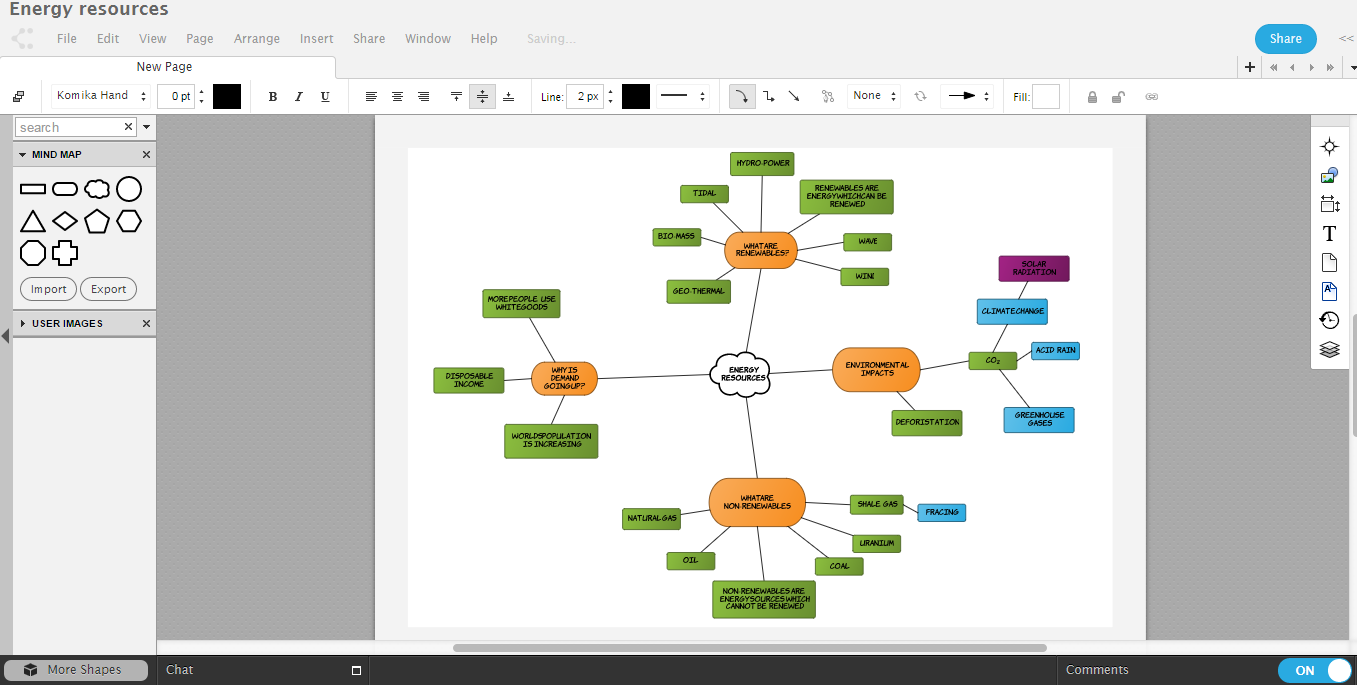Image resolution: width=1357 pixels, height=685 pixels.
Task: Open revision history via clock icon
Action: [1329, 320]
